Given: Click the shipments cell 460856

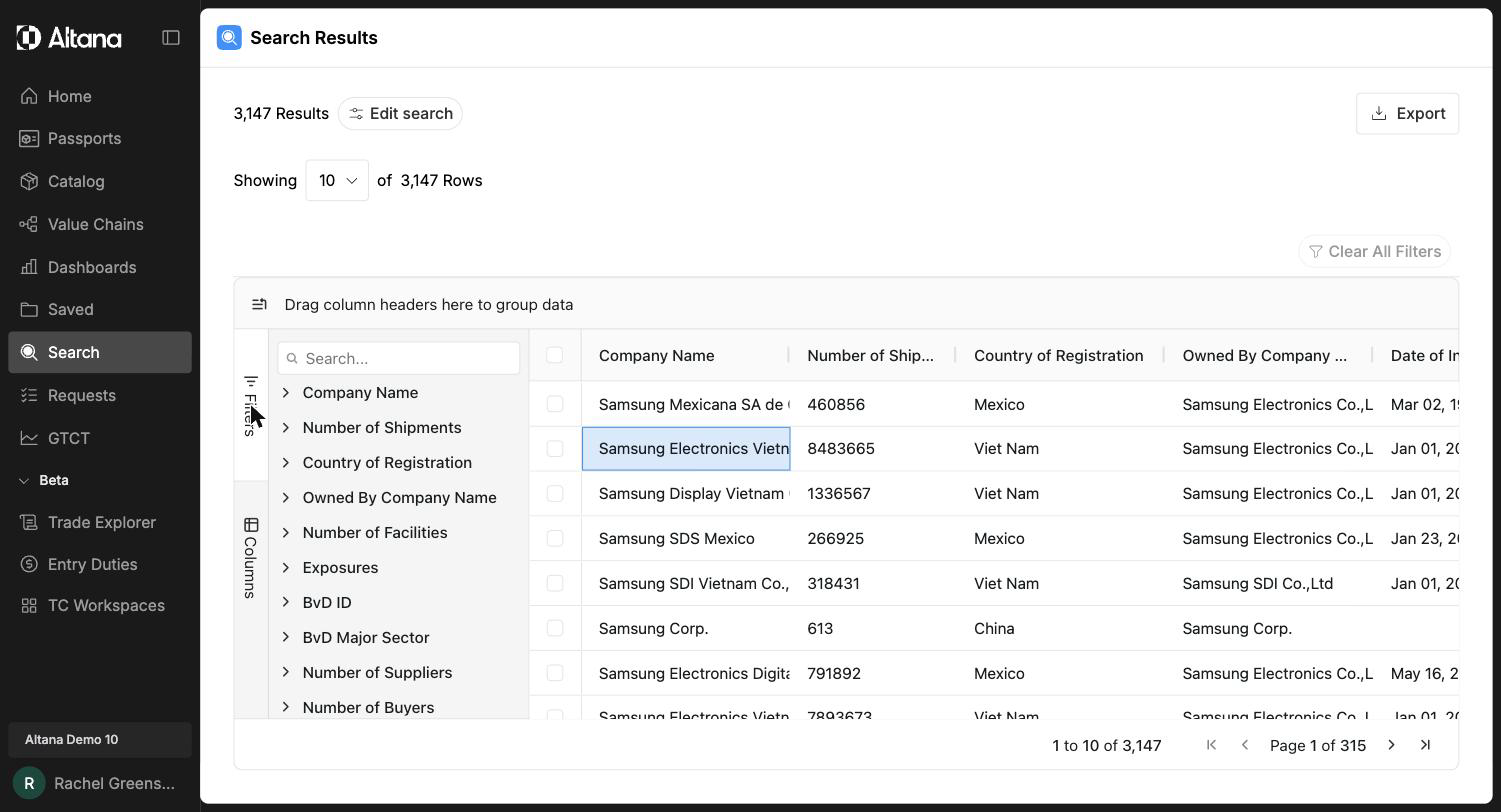Looking at the screenshot, I should (x=872, y=404).
